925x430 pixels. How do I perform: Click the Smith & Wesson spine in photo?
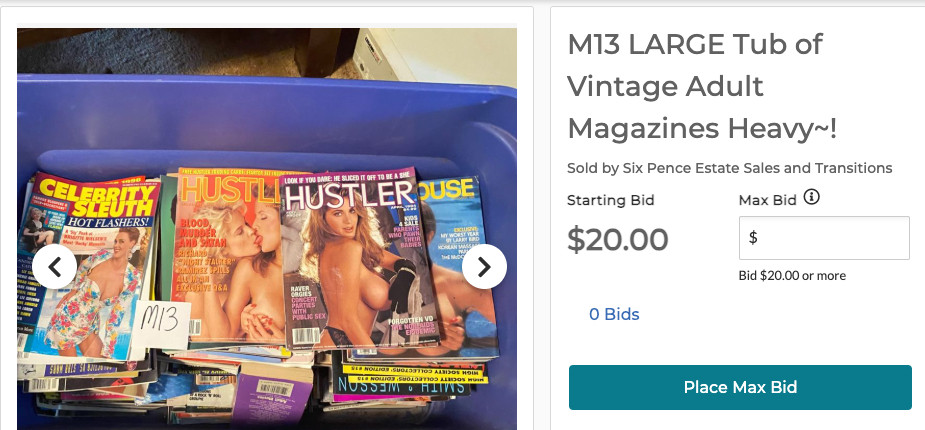pyautogui.click(x=402, y=385)
